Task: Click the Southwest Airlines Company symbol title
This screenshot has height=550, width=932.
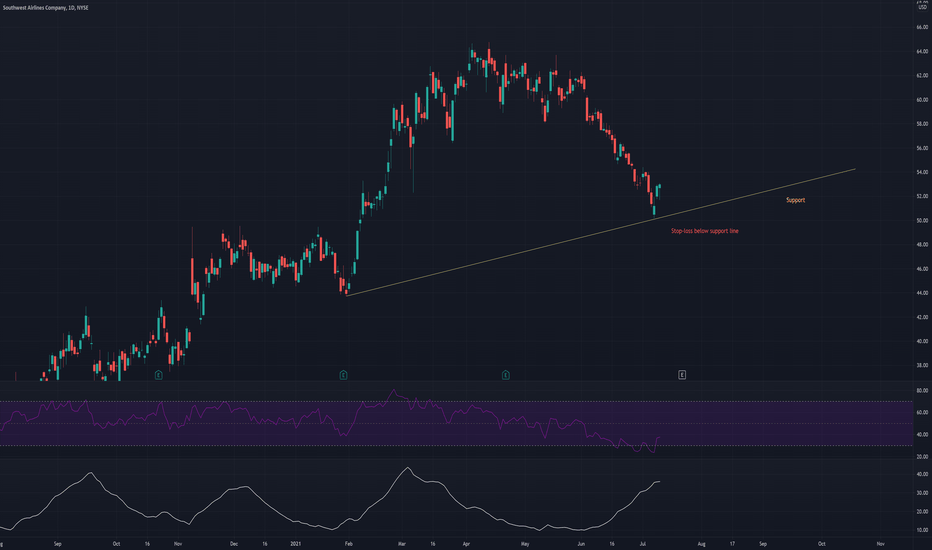Action: point(46,8)
